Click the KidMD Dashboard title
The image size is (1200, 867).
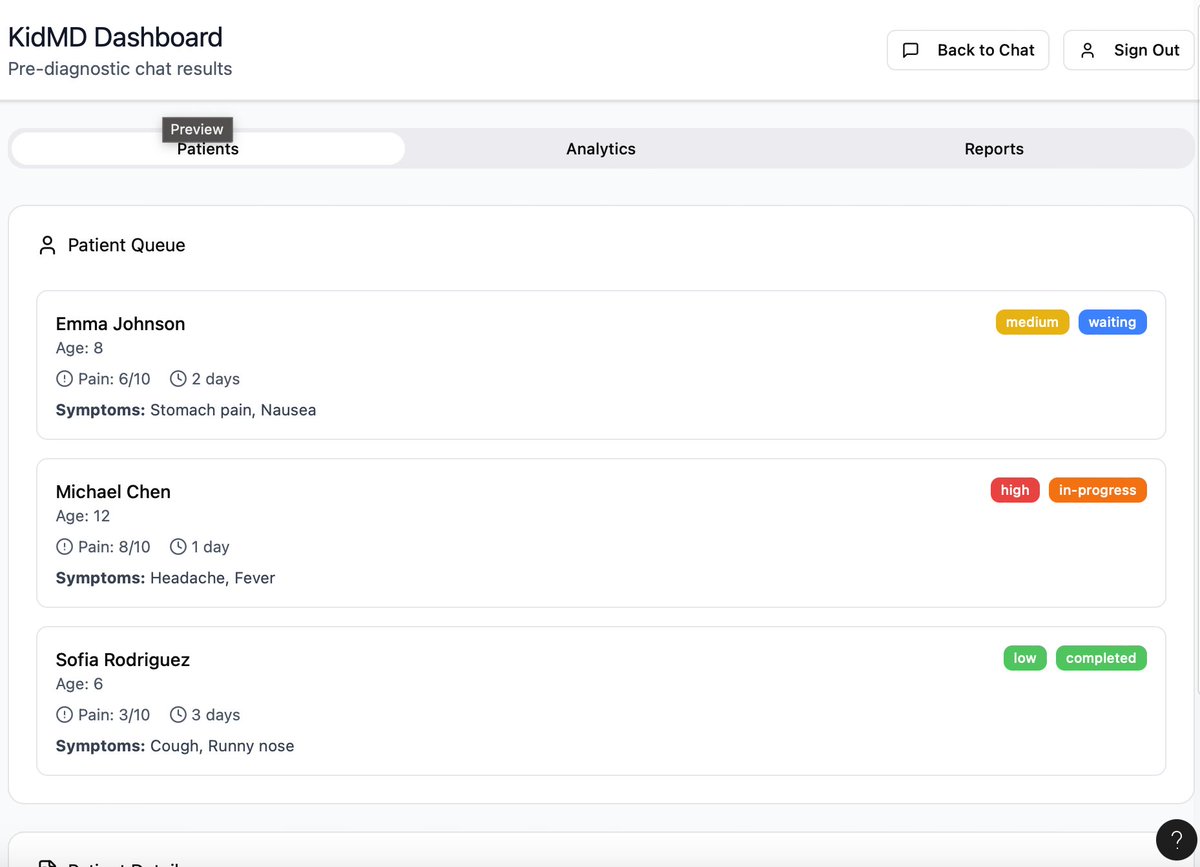tap(115, 37)
